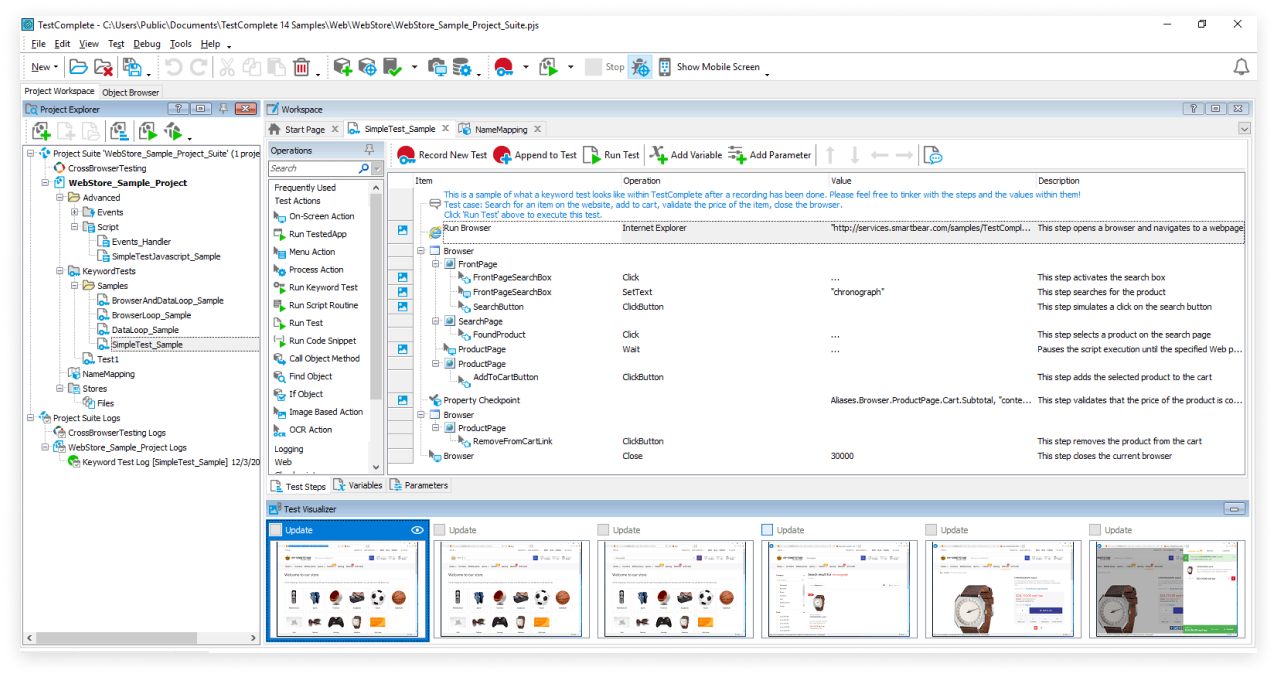Collapse the Stores node in the tree
Viewport: 1277px width, 677px height.
[60, 389]
